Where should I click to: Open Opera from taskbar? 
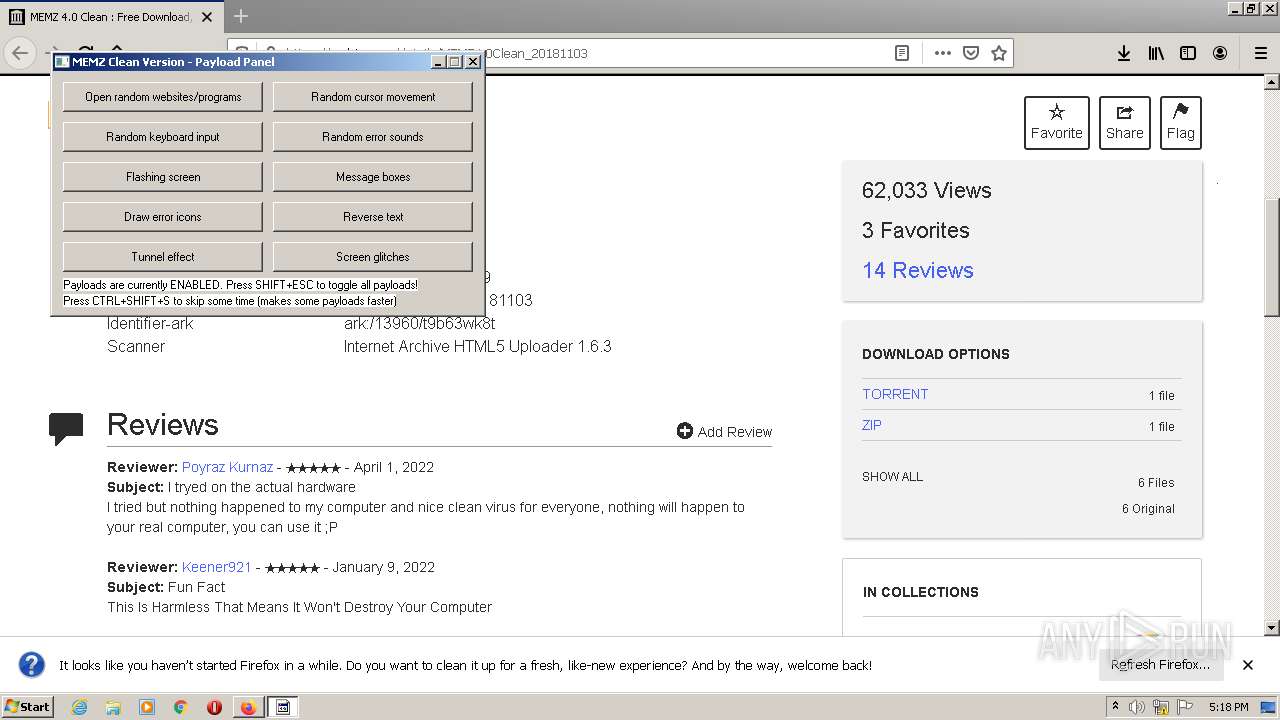(x=214, y=707)
